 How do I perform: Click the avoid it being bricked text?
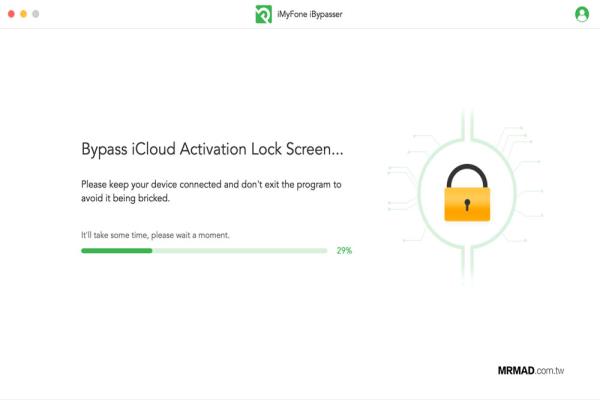125,198
